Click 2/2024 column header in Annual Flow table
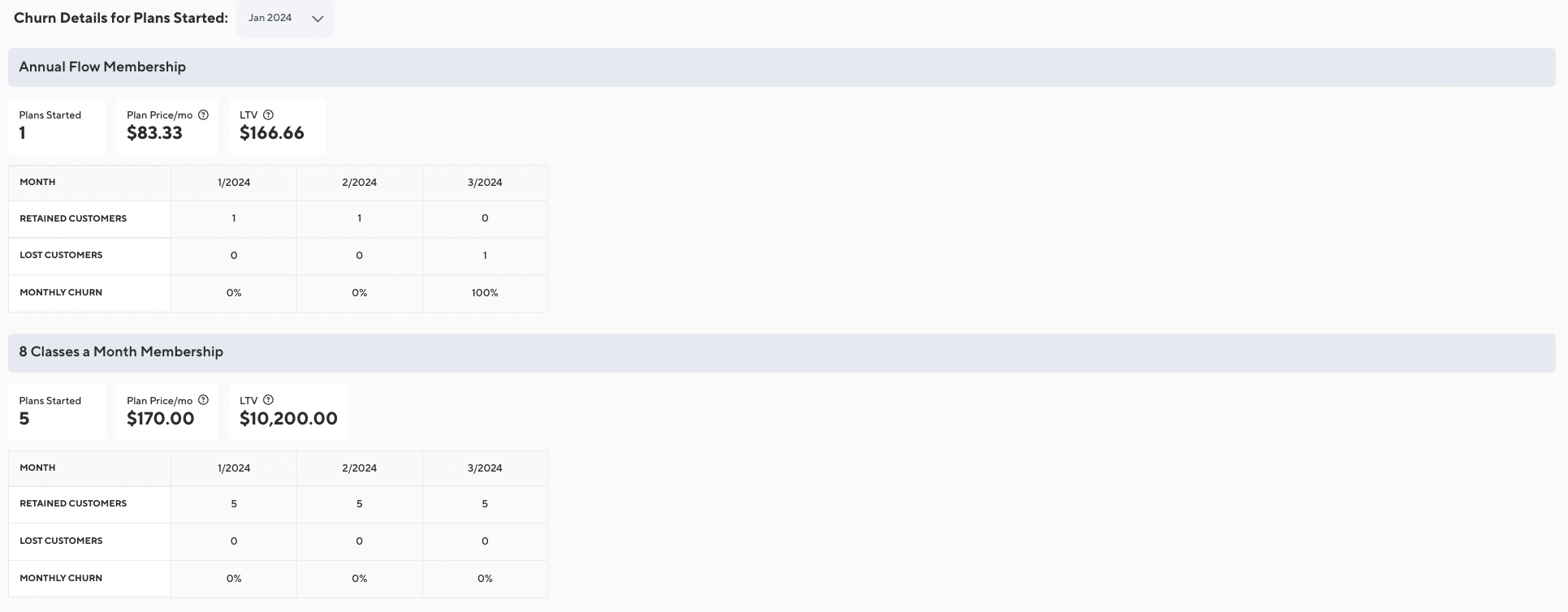Screen dimensions: 1568x612 pyautogui.click(x=359, y=183)
